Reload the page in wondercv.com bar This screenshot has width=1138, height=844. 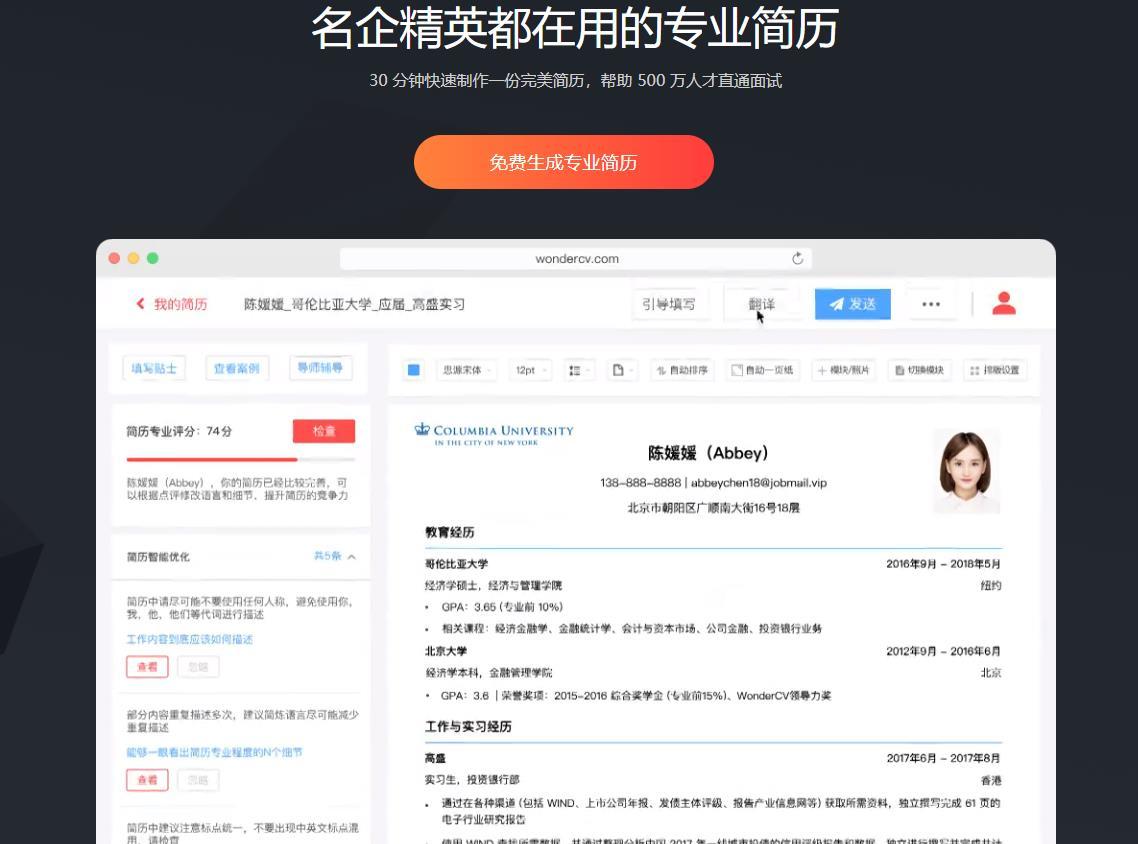coord(798,258)
